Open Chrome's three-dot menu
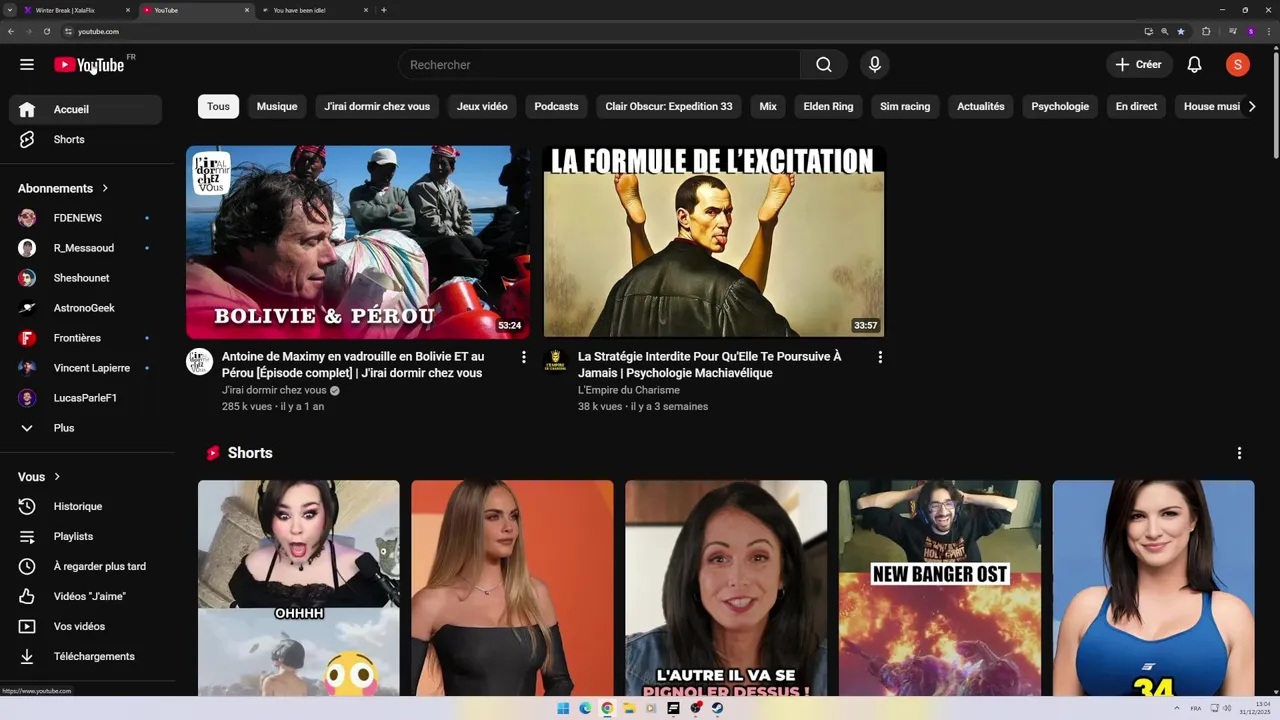 1267,31
